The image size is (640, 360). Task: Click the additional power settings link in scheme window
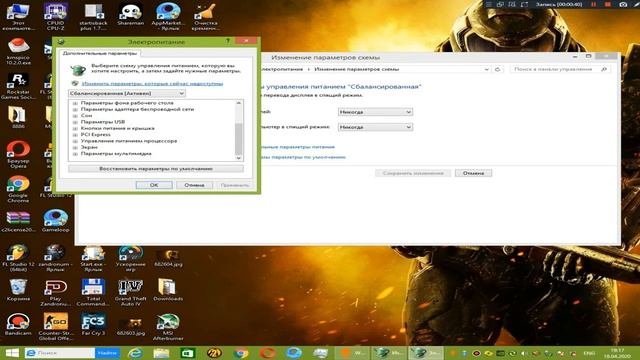[x=297, y=147]
